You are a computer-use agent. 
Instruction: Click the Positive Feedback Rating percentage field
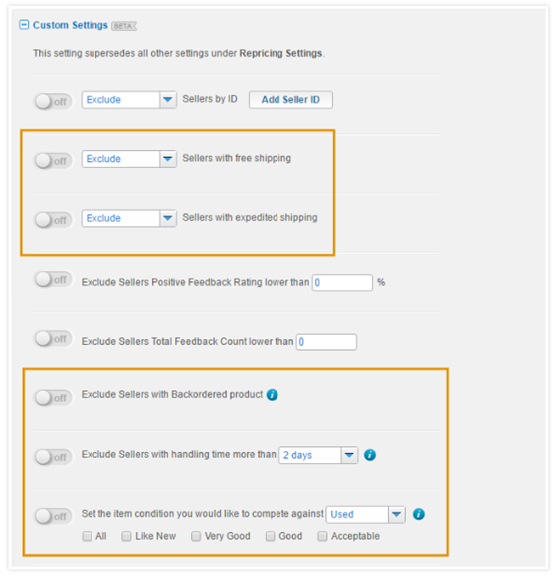tap(342, 283)
